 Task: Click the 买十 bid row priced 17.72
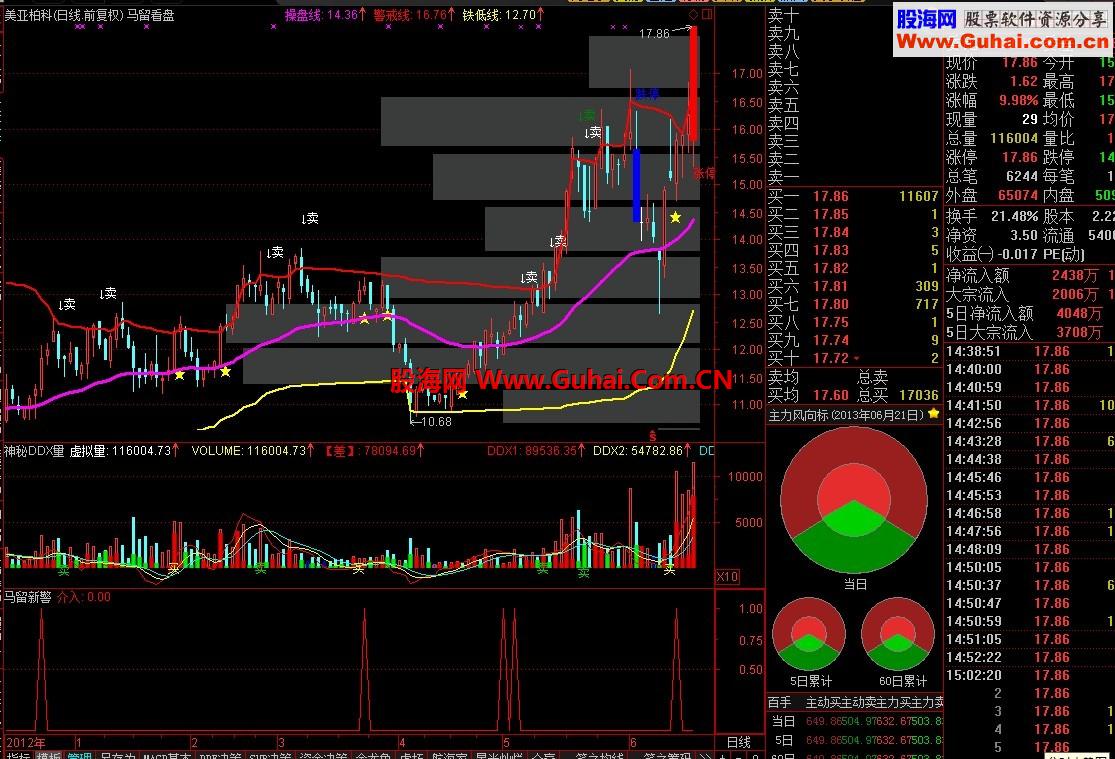(853, 359)
